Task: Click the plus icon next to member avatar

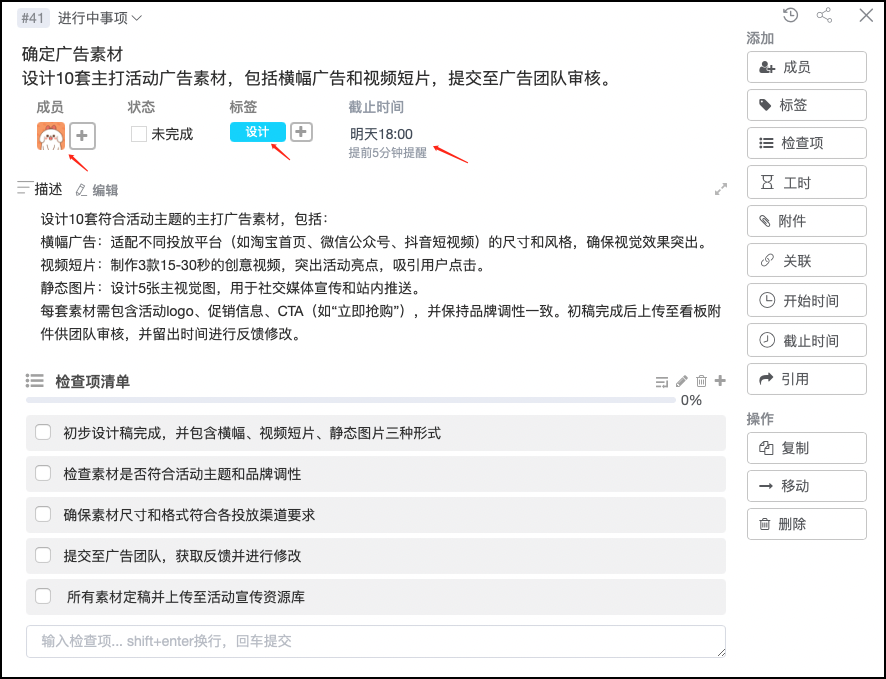Action: point(82,135)
